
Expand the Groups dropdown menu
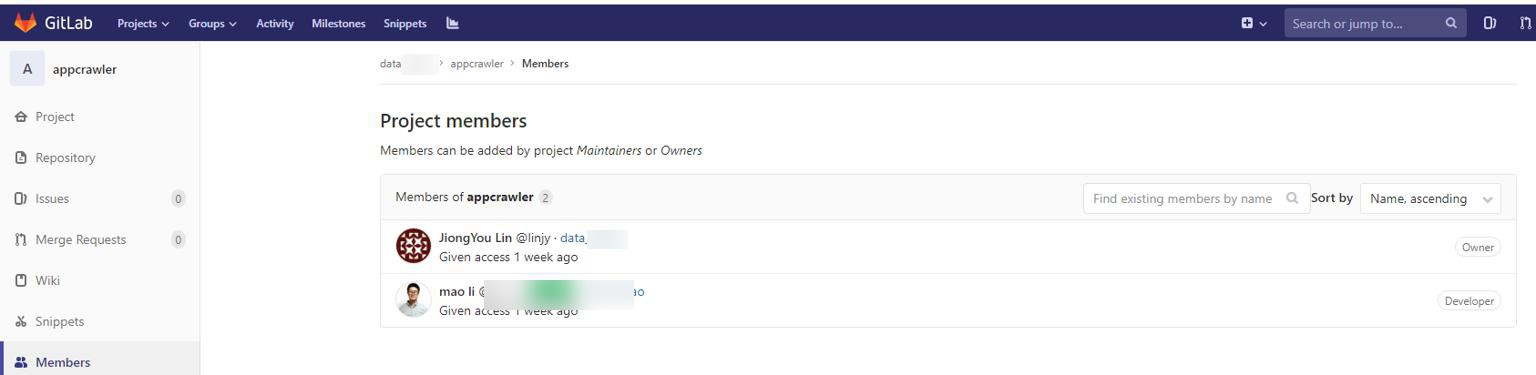coord(212,23)
